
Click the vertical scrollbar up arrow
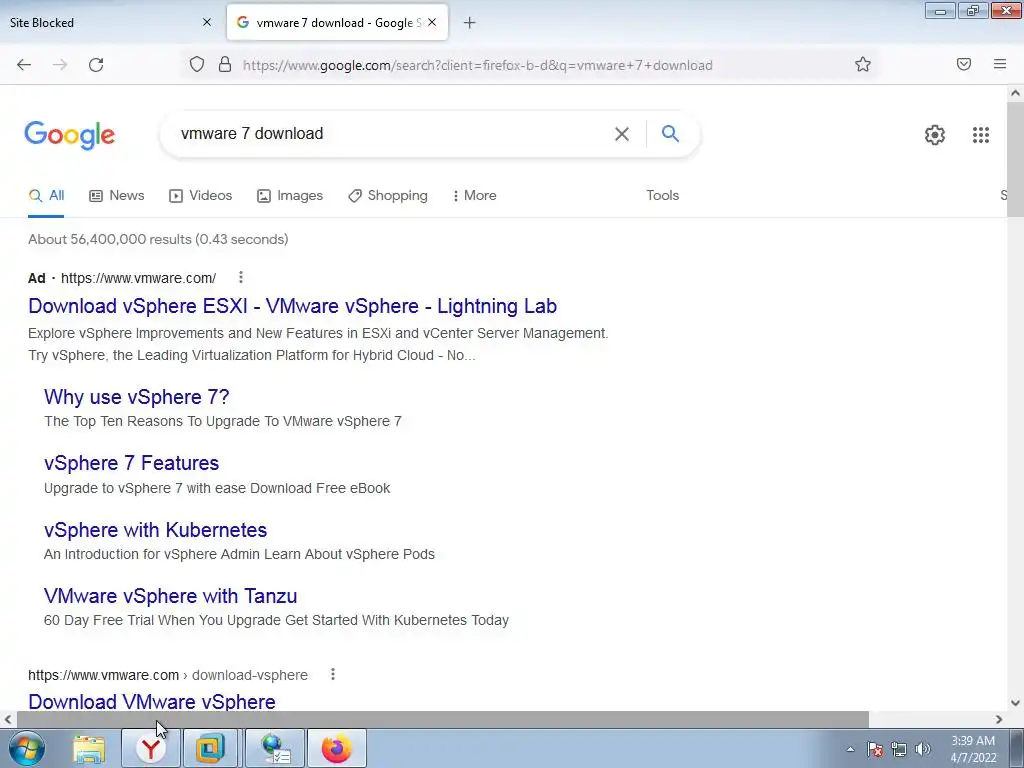coord(1015,93)
